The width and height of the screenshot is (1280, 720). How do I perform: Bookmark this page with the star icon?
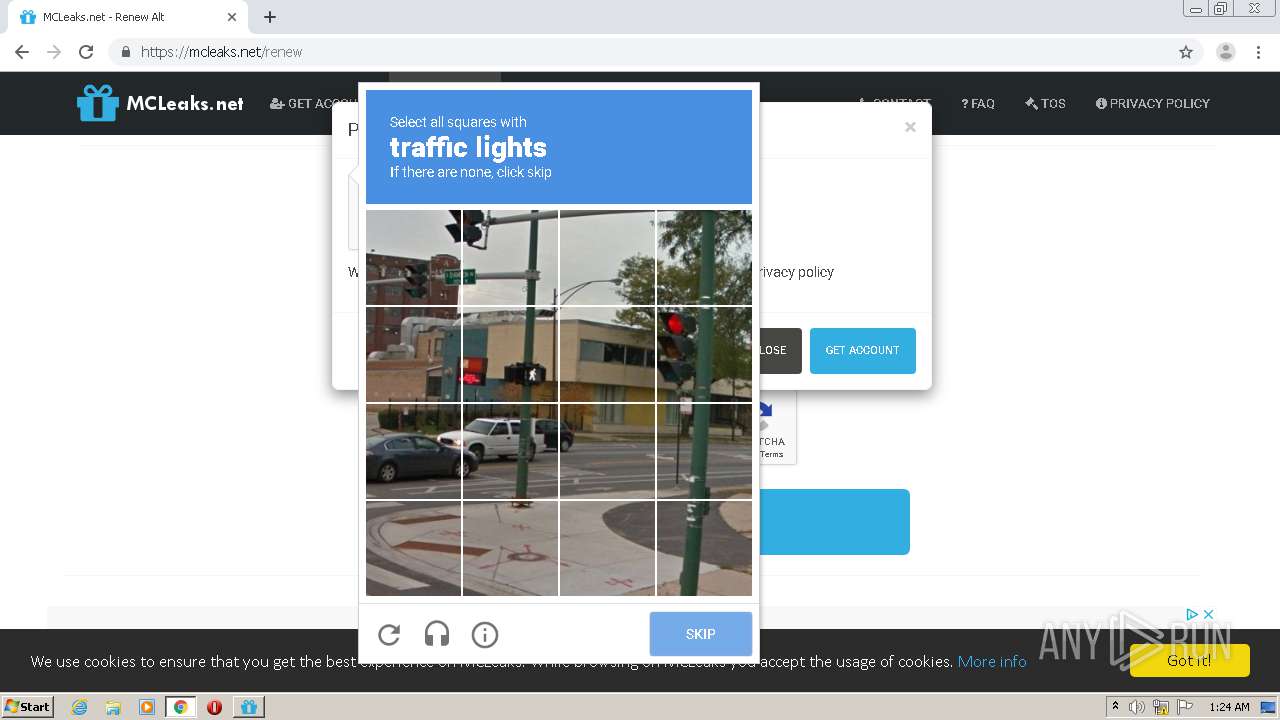click(x=1186, y=52)
